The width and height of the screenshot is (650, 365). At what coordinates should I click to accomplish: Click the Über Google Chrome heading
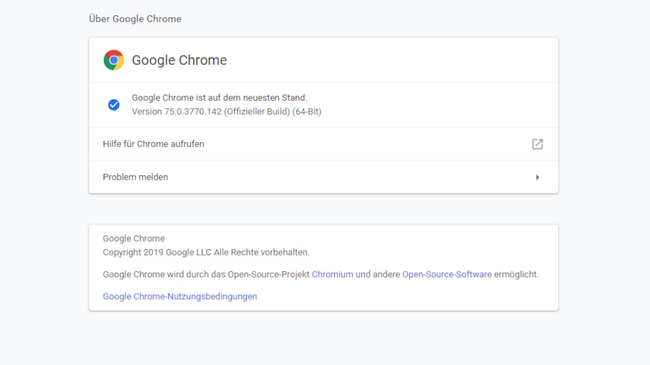pos(135,19)
